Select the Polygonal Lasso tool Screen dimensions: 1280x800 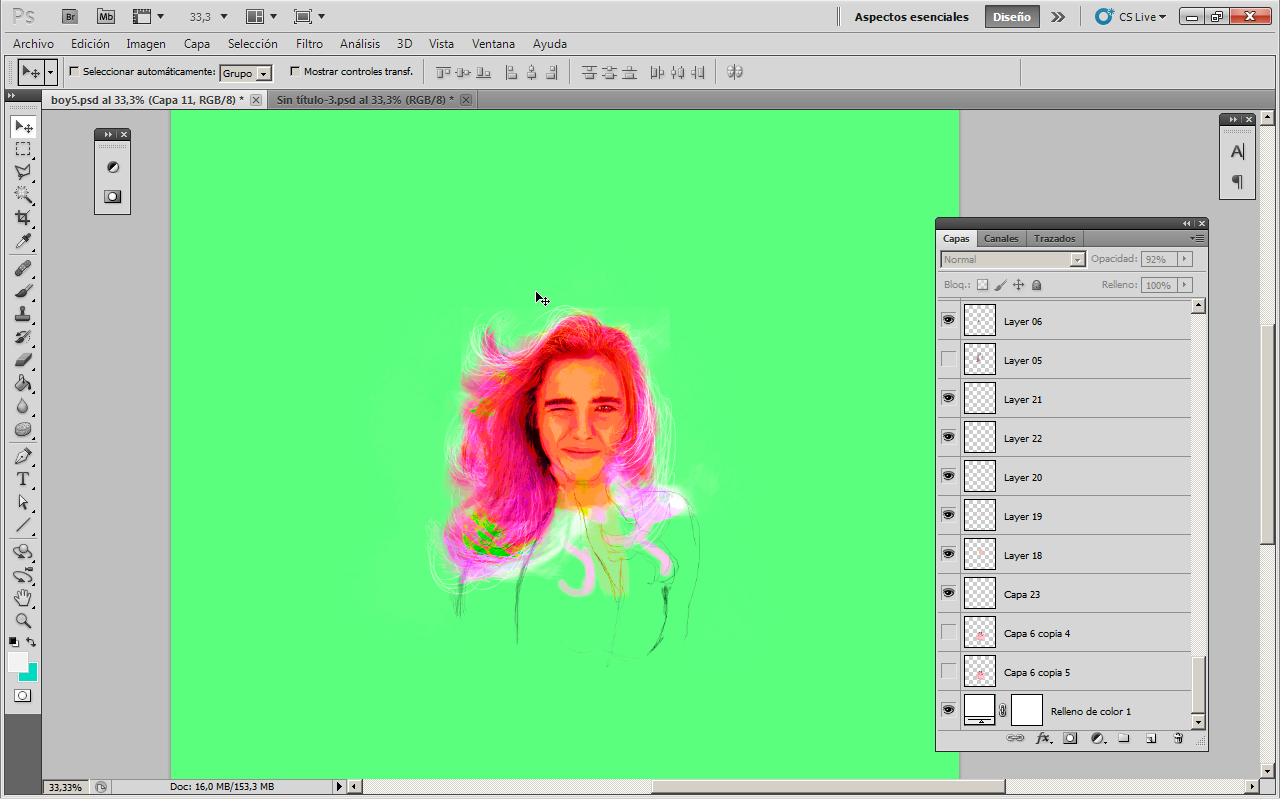tap(23, 172)
